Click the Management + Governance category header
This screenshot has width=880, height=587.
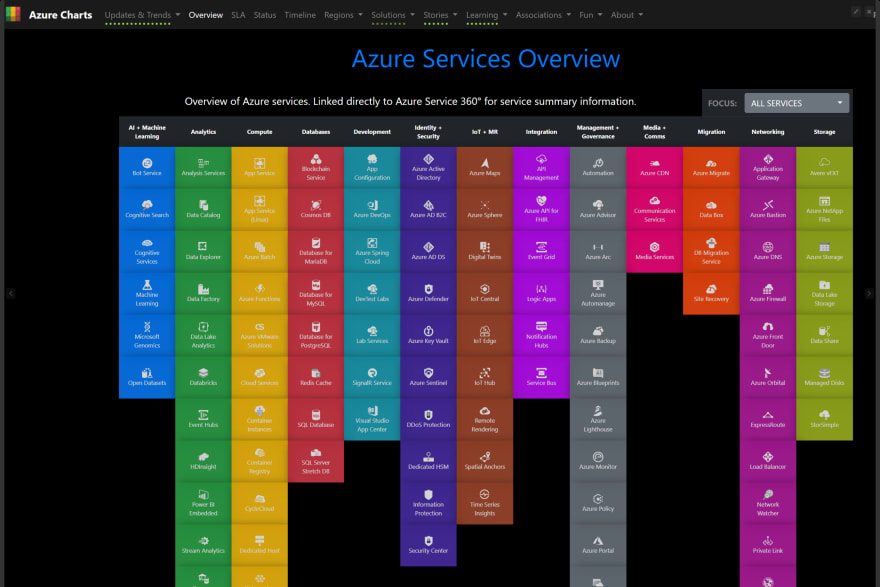pos(598,132)
